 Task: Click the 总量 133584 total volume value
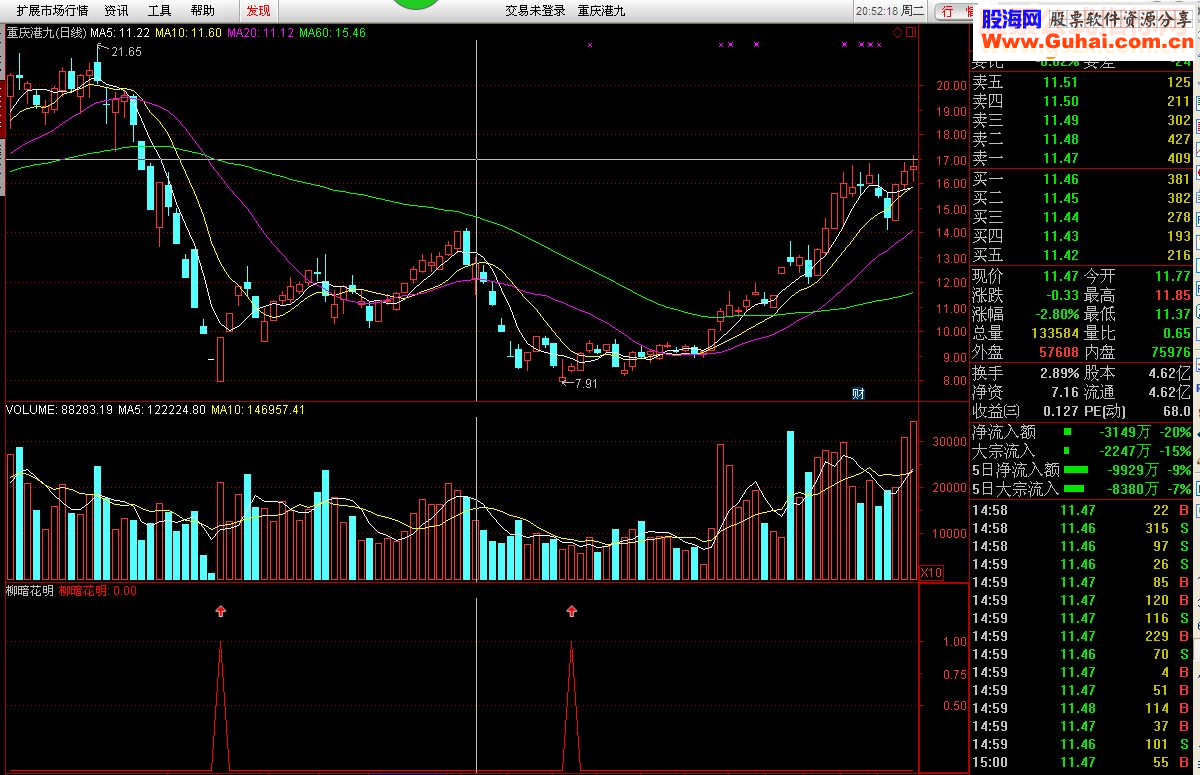(1053, 333)
